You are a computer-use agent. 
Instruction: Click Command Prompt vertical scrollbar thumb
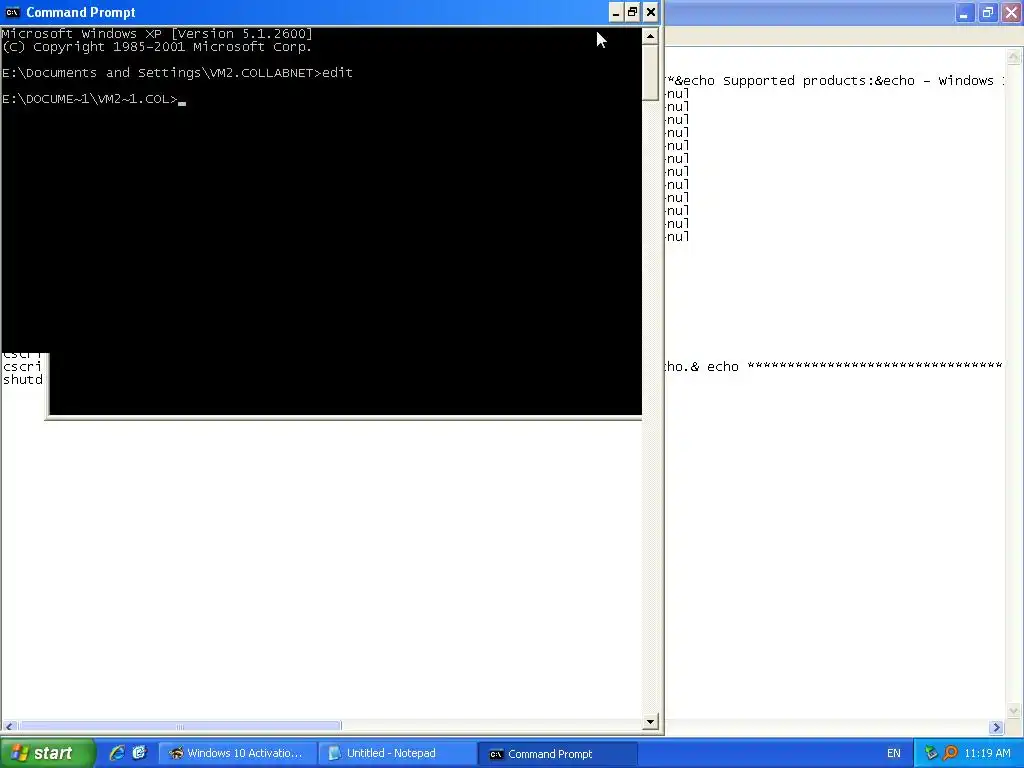click(x=650, y=72)
